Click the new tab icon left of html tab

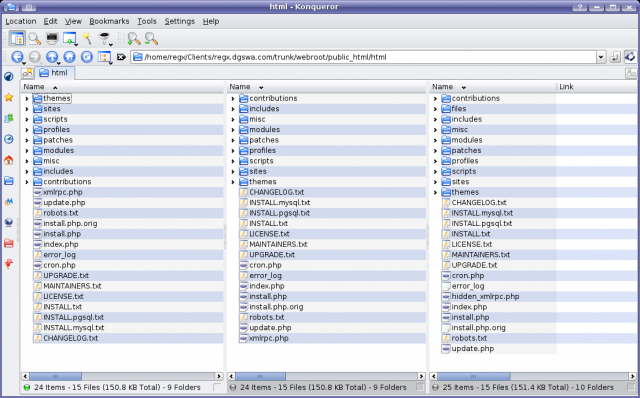28,73
